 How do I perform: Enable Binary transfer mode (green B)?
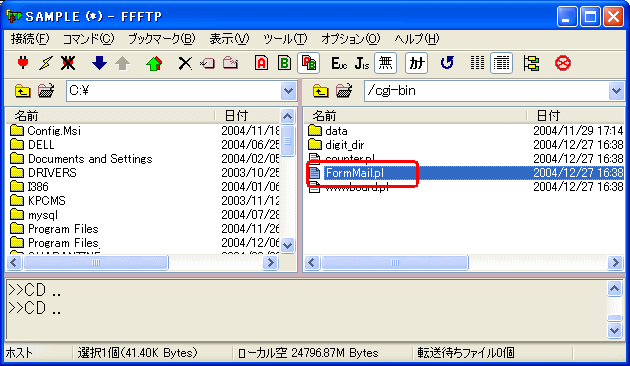point(284,63)
